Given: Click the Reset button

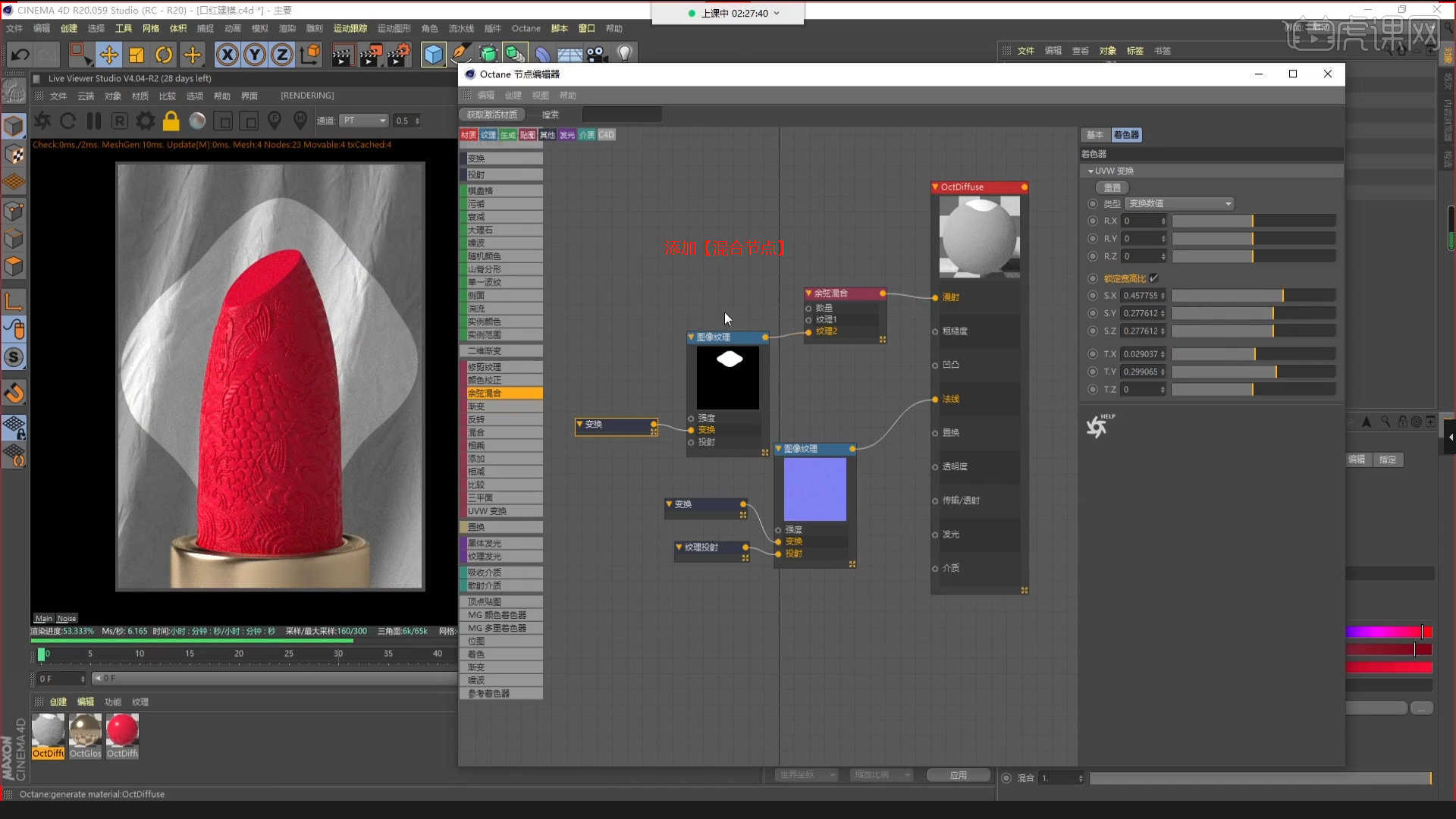Looking at the screenshot, I should pos(1112,187).
